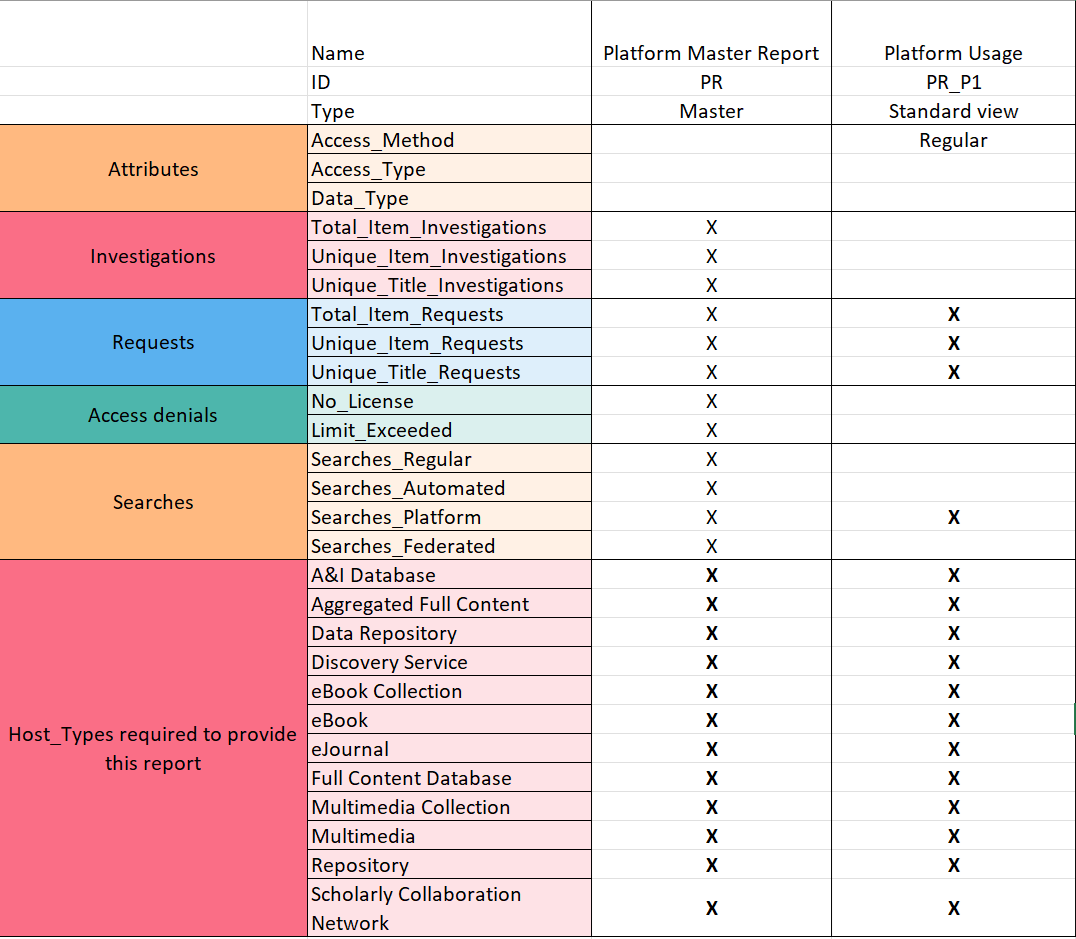The width and height of the screenshot is (1076, 939).
Task: Click the 'Searches_Platform' cell
Action: click(x=449, y=516)
